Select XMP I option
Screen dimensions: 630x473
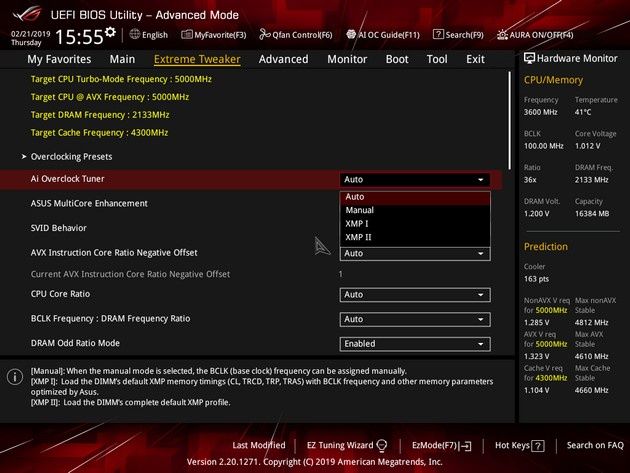[415, 224]
